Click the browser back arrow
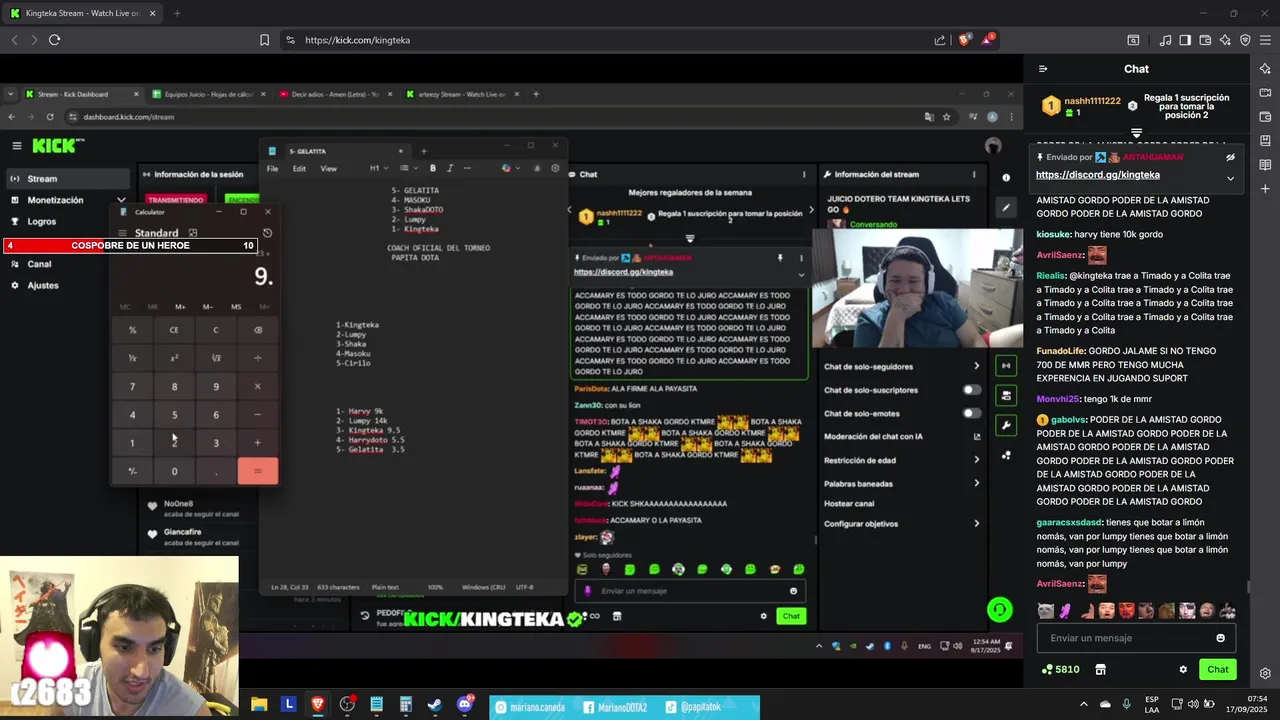Image resolution: width=1280 pixels, height=720 pixels. pyautogui.click(x=14, y=40)
